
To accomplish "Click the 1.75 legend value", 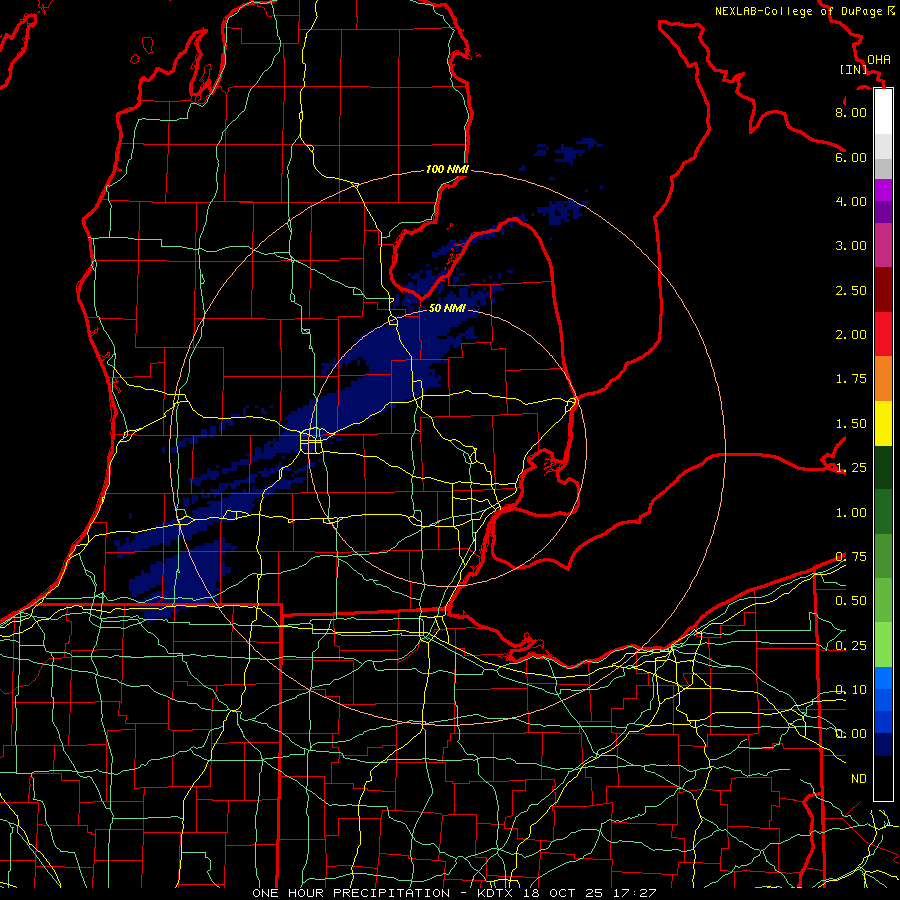I will (850, 379).
